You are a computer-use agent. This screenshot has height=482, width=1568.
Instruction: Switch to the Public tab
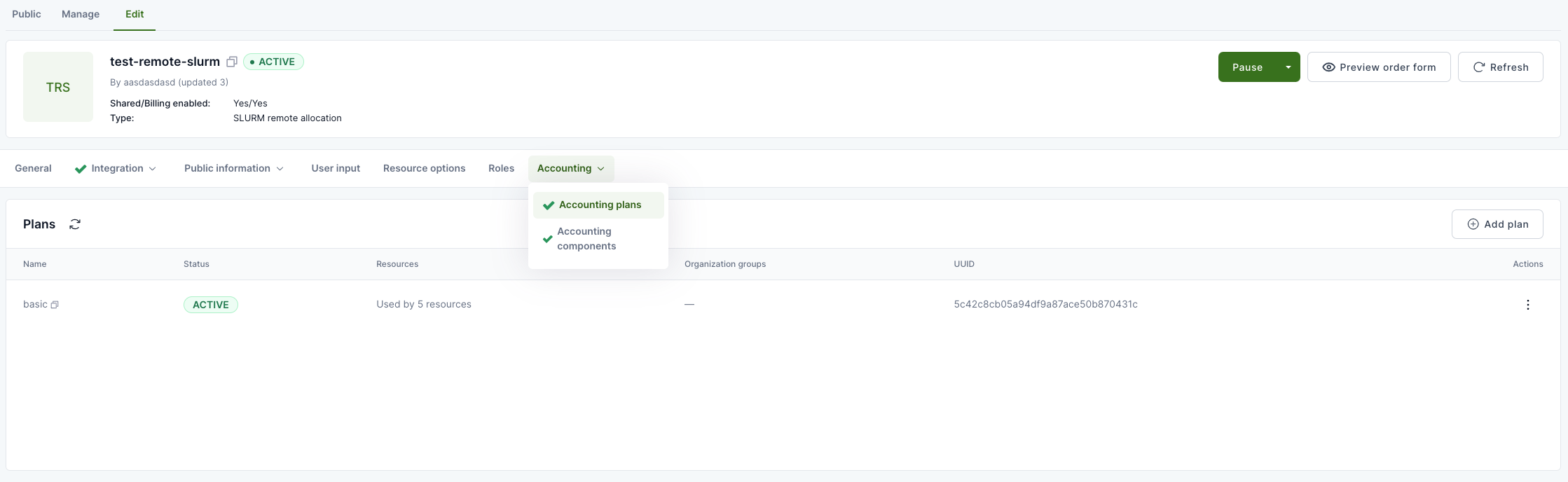(27, 14)
